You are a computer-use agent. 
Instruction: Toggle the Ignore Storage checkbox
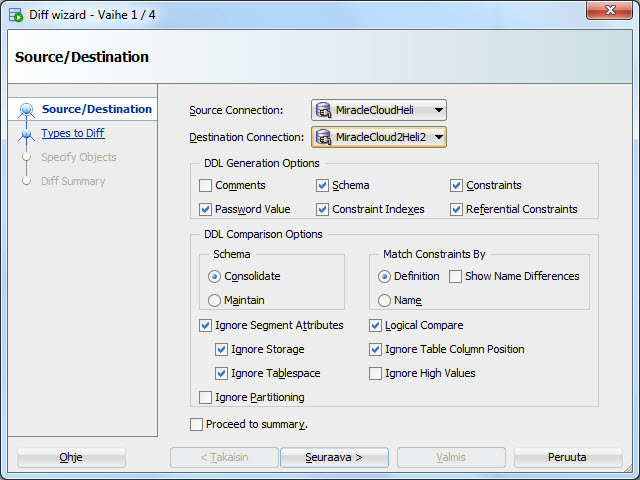221,349
